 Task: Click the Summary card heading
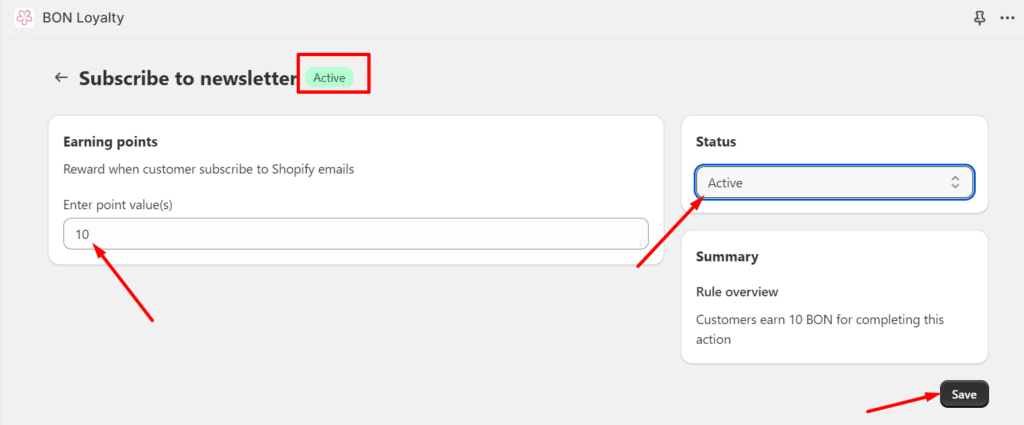click(x=727, y=256)
